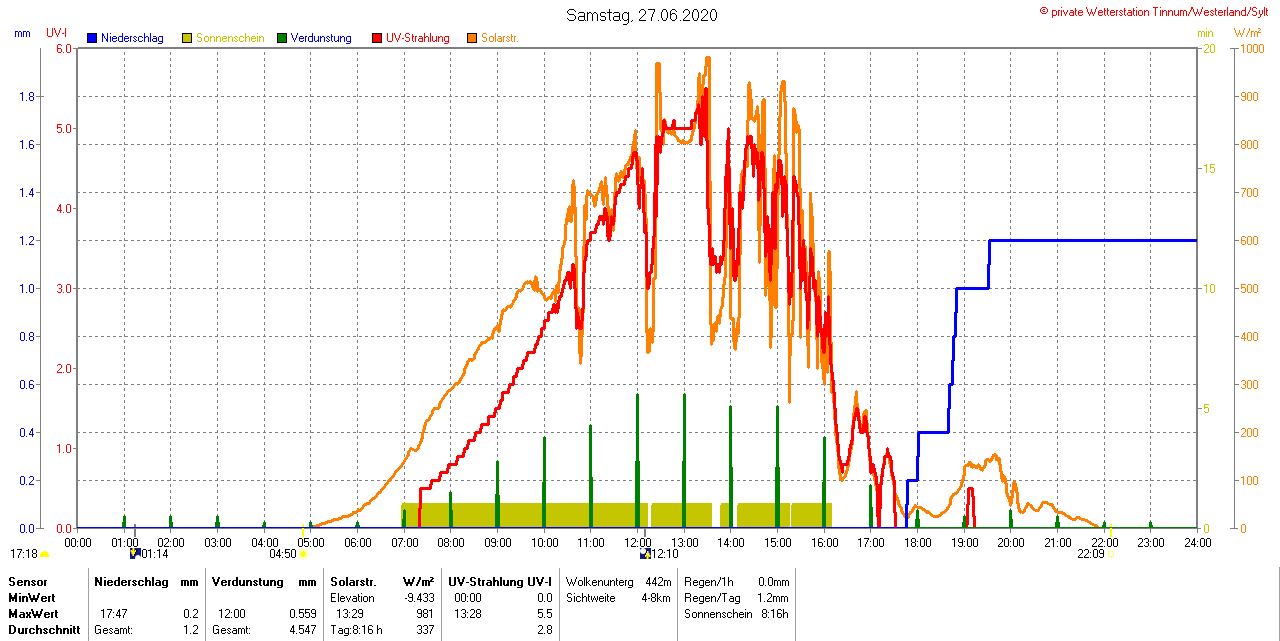Click the Regen/1h value 0.0mm
This screenshot has width=1280, height=641.
[x=773, y=582]
